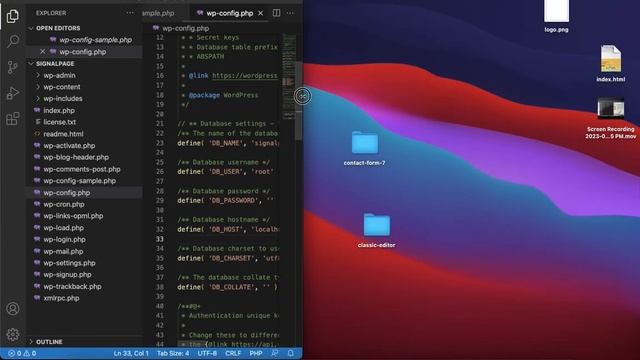Open license.txt in the file tree
The image size is (640, 360).
click(x=60, y=122)
